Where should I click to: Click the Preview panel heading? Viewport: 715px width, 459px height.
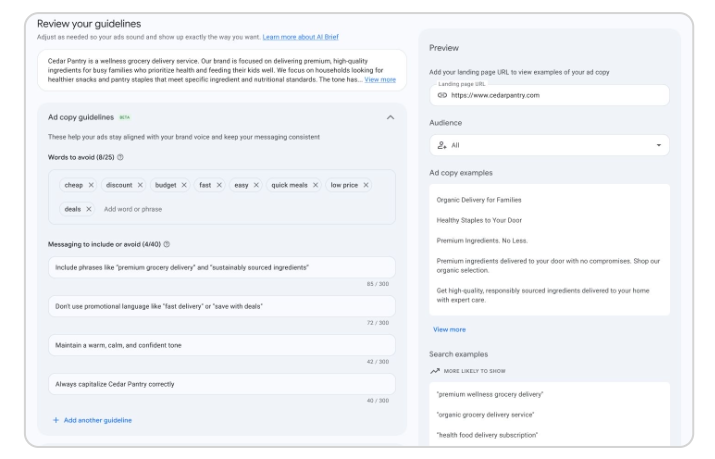tap(444, 48)
